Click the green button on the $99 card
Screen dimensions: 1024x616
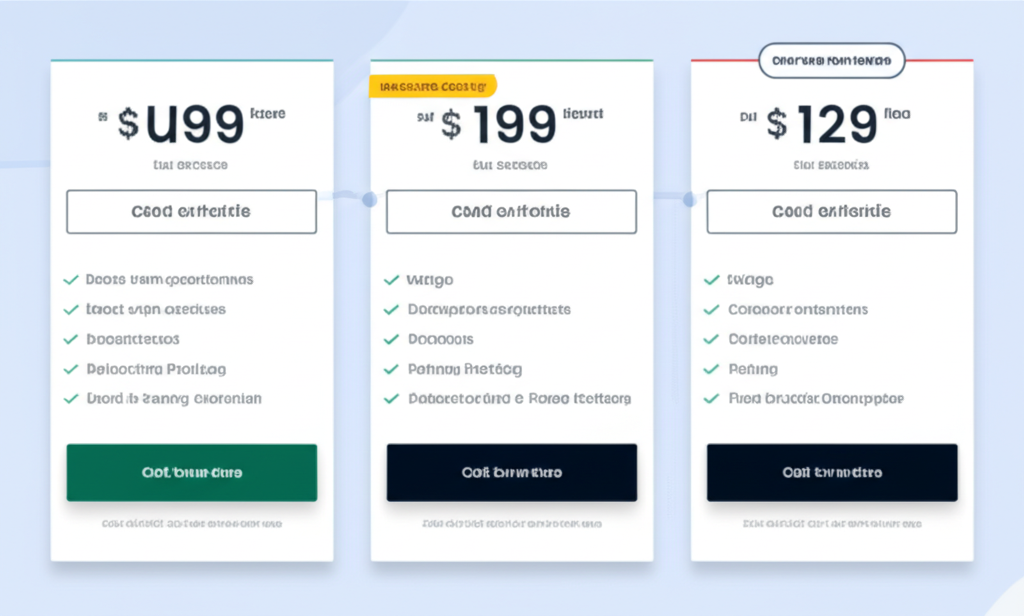pos(191,472)
